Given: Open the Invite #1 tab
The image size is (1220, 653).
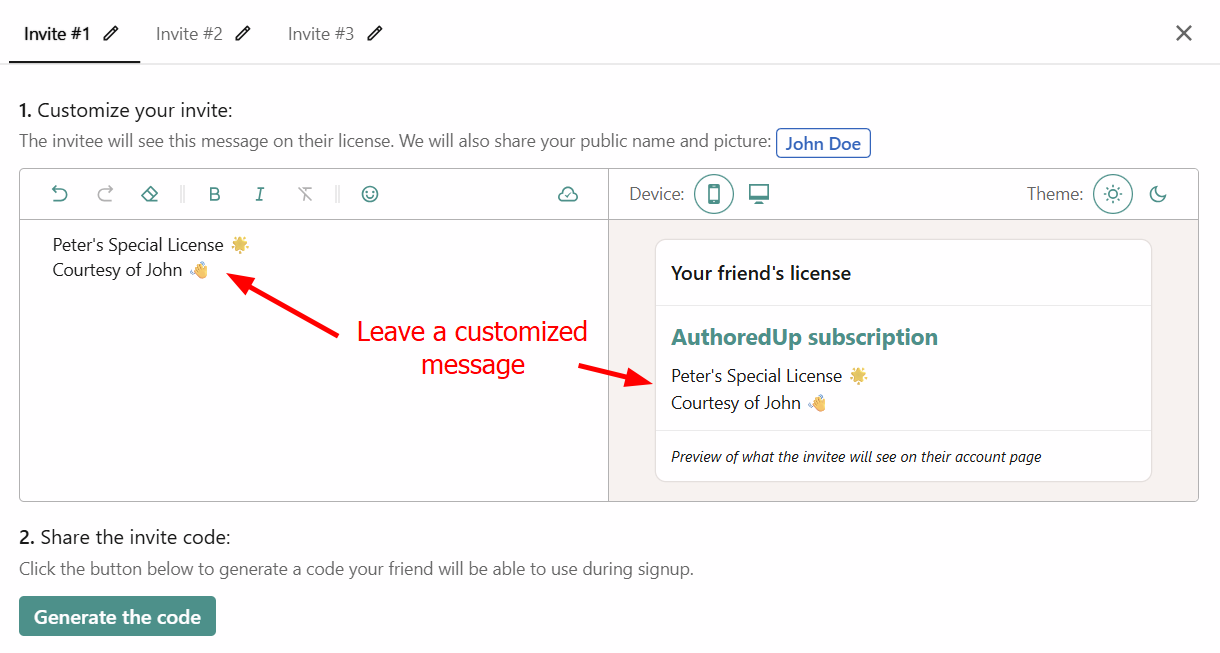Looking at the screenshot, I should coord(57,34).
